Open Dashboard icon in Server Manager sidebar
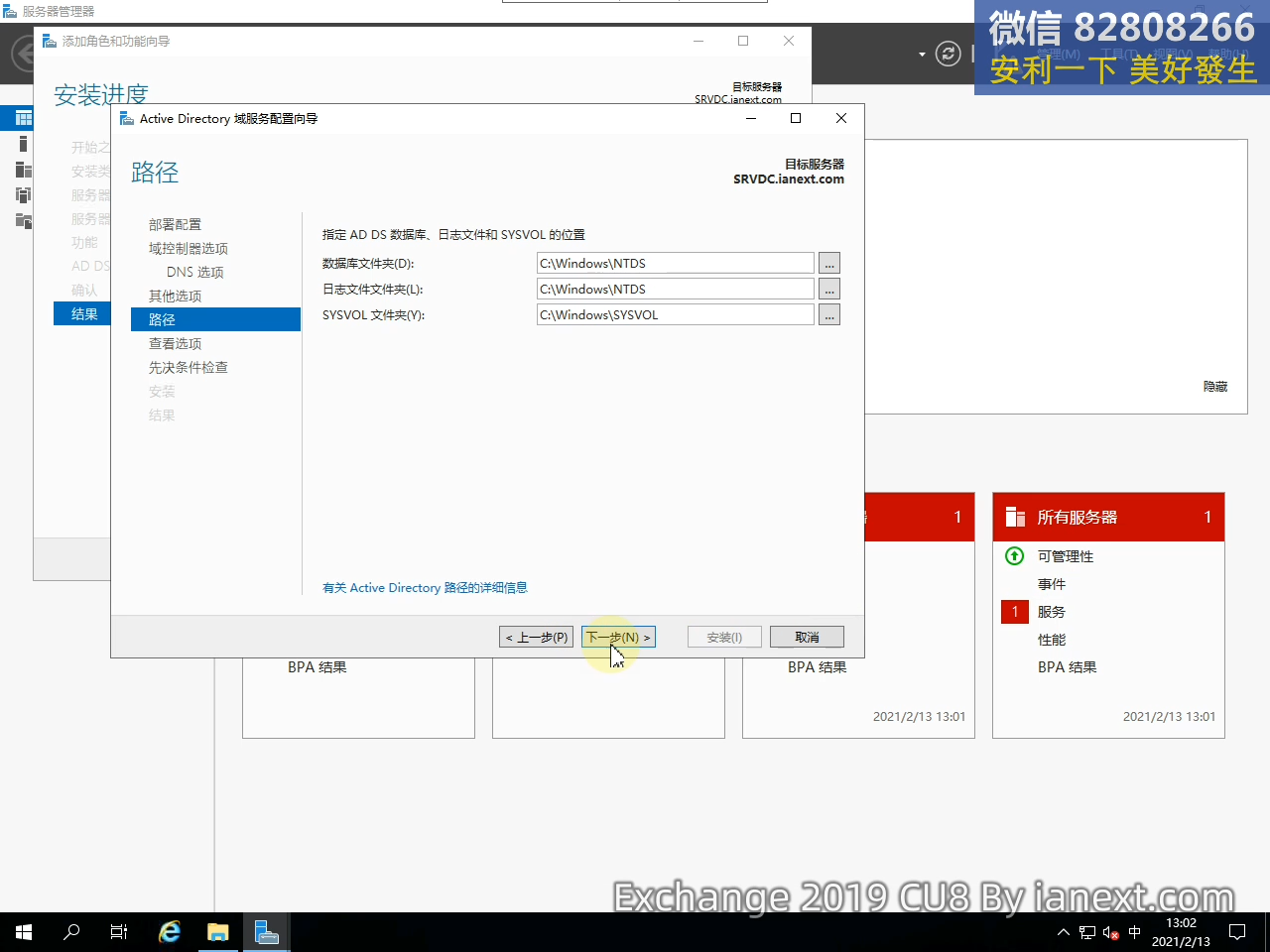The width and height of the screenshot is (1270, 952). pos(23,118)
